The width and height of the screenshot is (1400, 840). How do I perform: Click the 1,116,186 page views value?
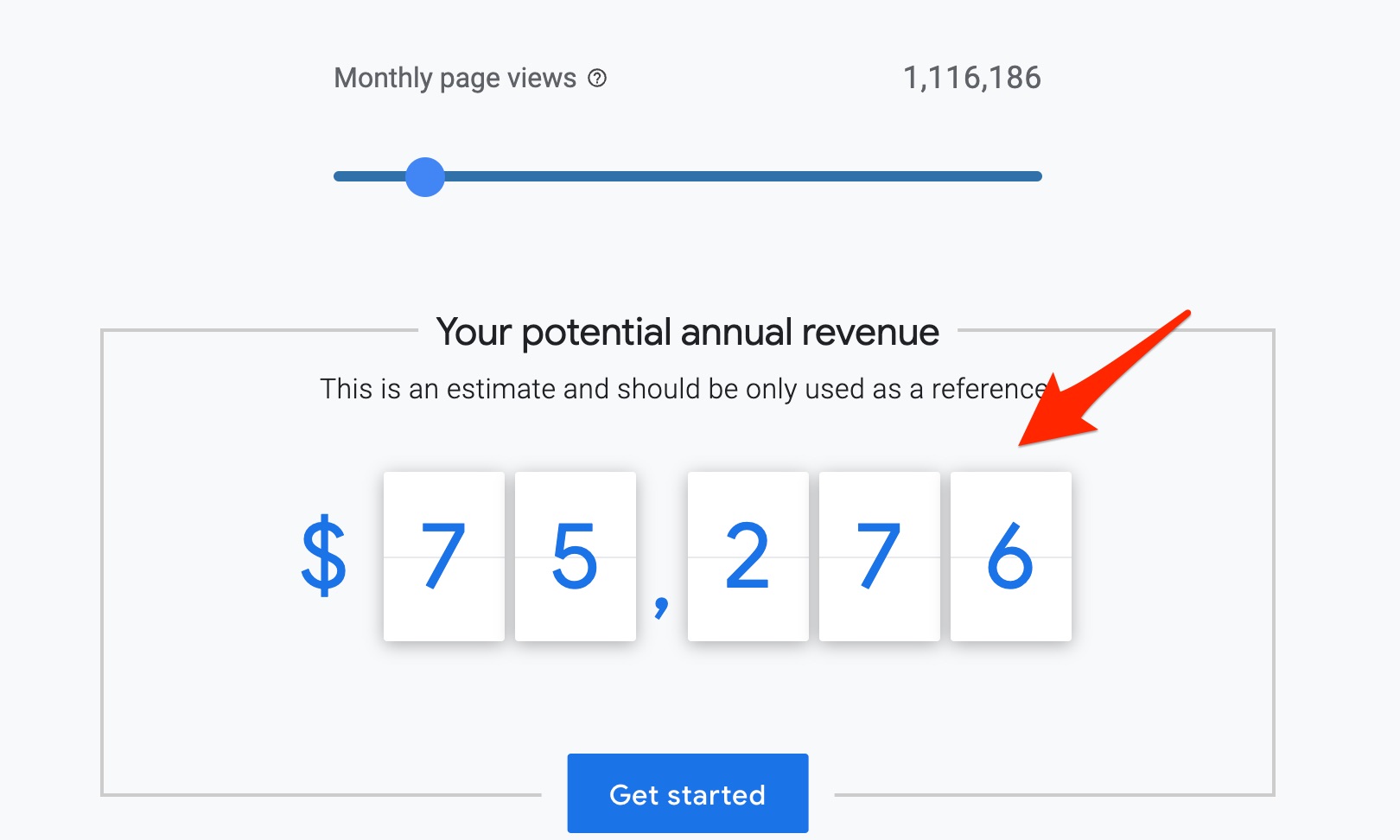click(972, 78)
